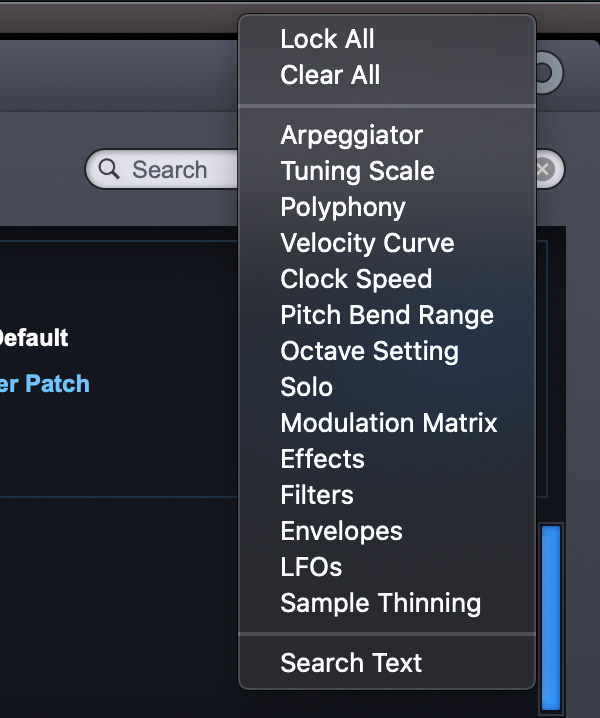Toggle Polyphony lock in the menu
This screenshot has height=718, width=600.
pyautogui.click(x=387, y=207)
